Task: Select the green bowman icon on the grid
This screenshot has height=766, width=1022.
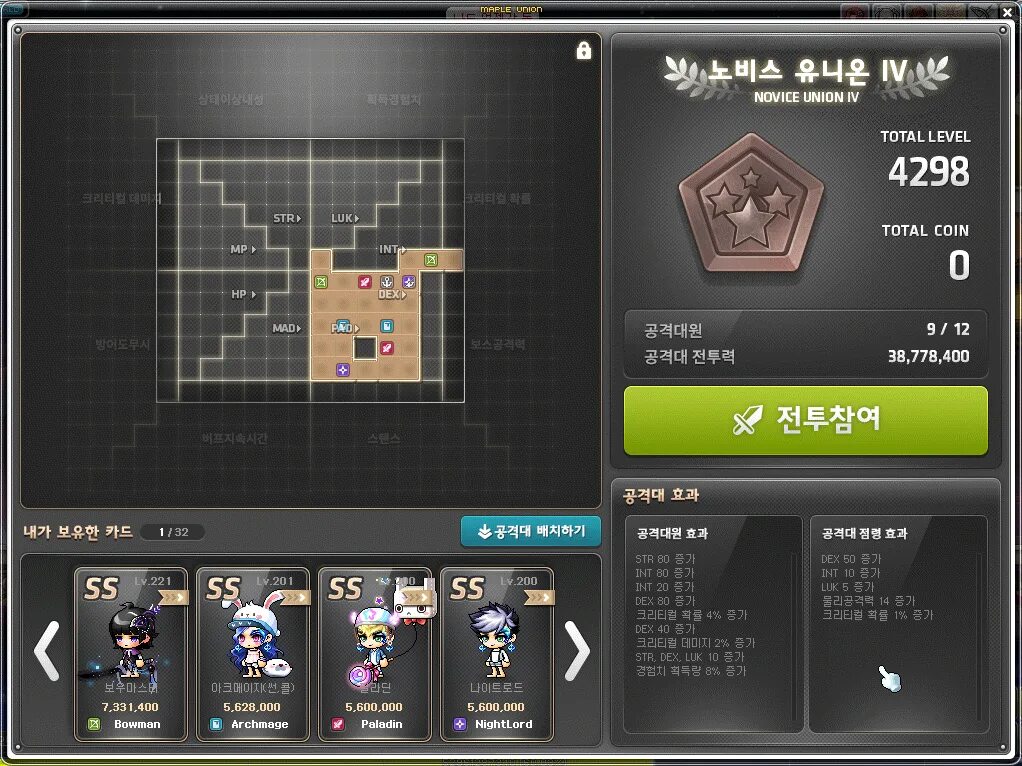Action: pyautogui.click(x=321, y=282)
